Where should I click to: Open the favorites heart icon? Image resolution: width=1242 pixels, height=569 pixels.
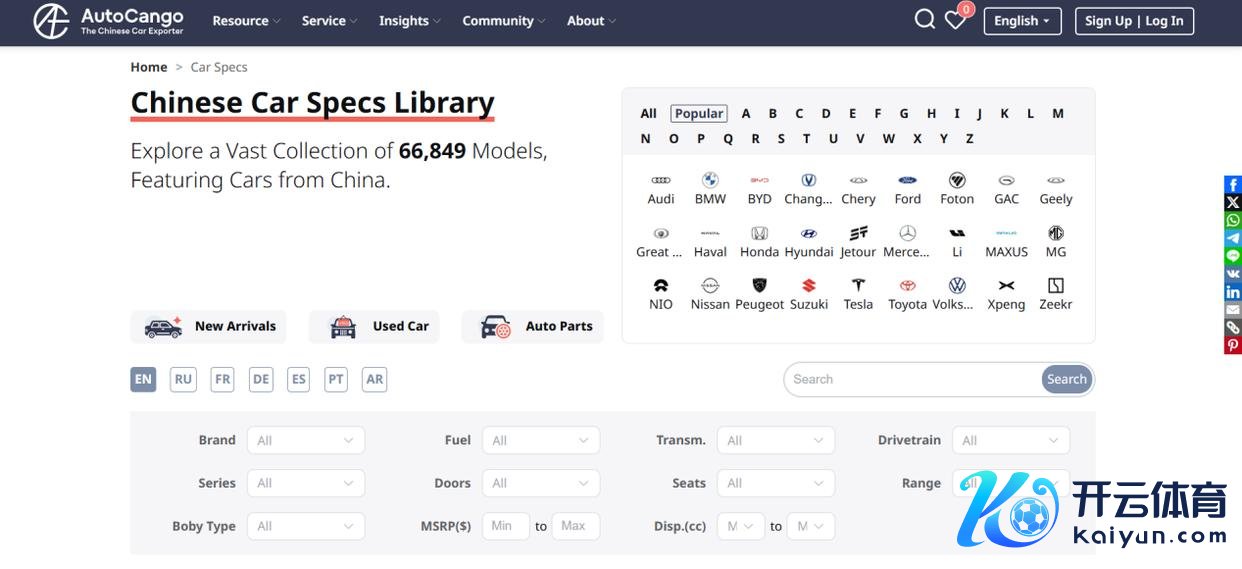(x=955, y=20)
